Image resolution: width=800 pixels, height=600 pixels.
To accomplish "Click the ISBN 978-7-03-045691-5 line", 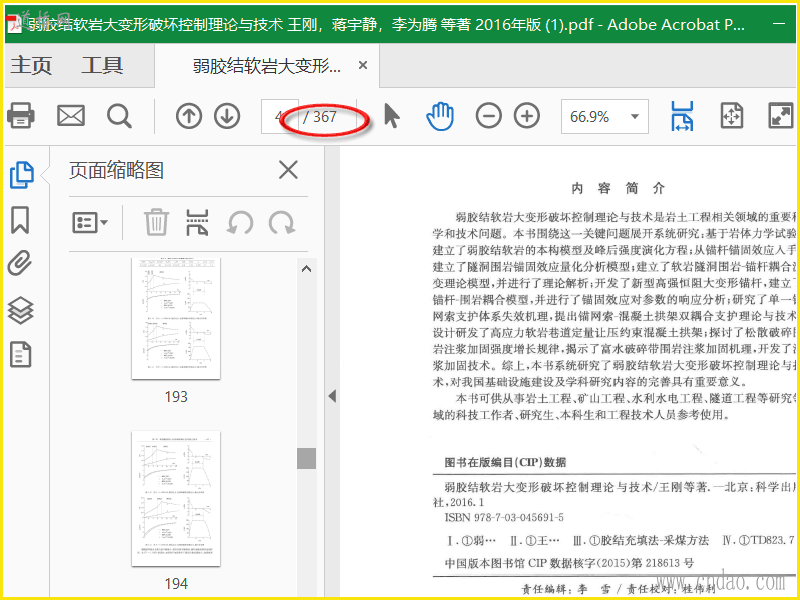I will click(504, 517).
